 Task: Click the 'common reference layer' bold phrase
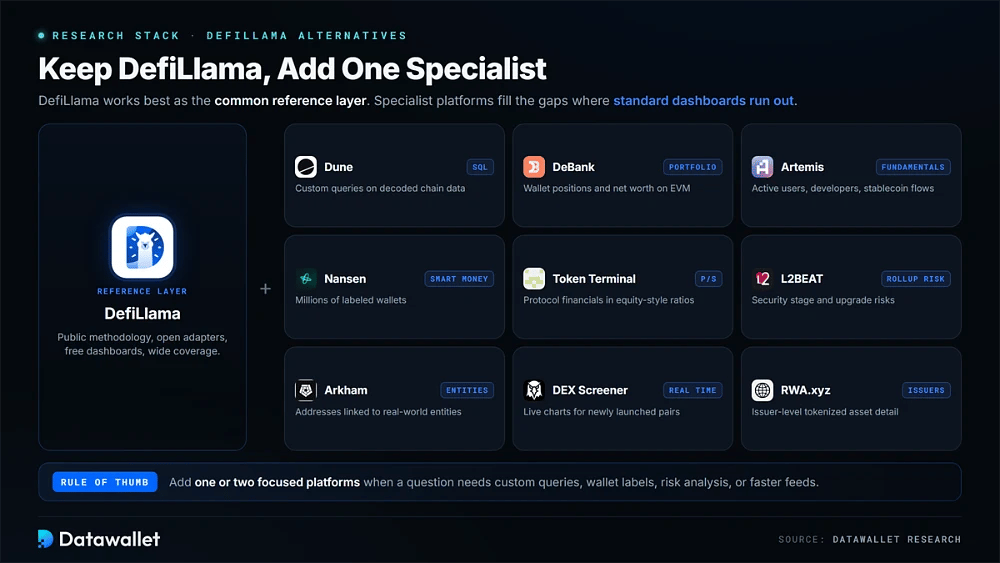point(290,101)
